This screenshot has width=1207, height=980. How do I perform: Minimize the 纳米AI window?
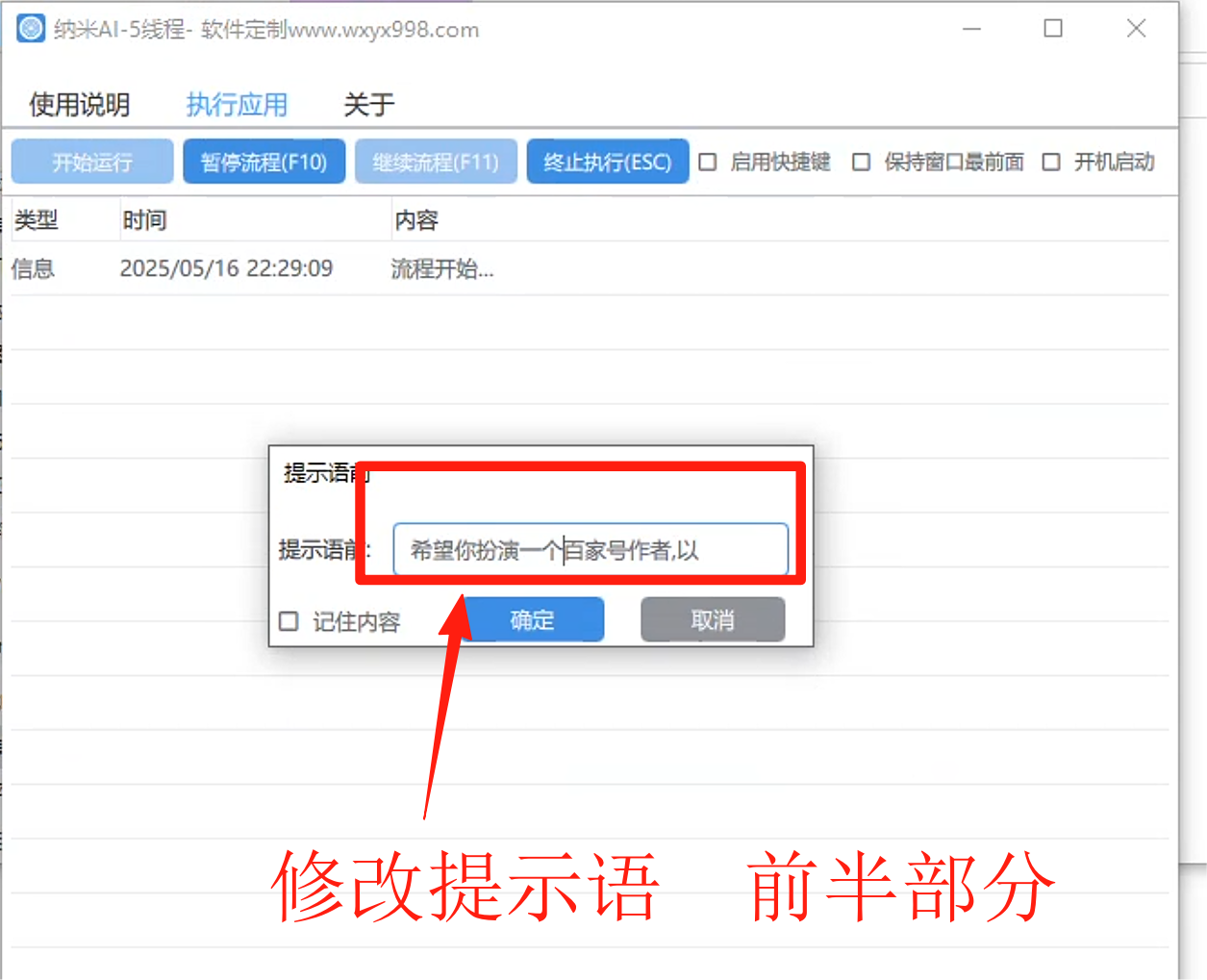point(972,29)
